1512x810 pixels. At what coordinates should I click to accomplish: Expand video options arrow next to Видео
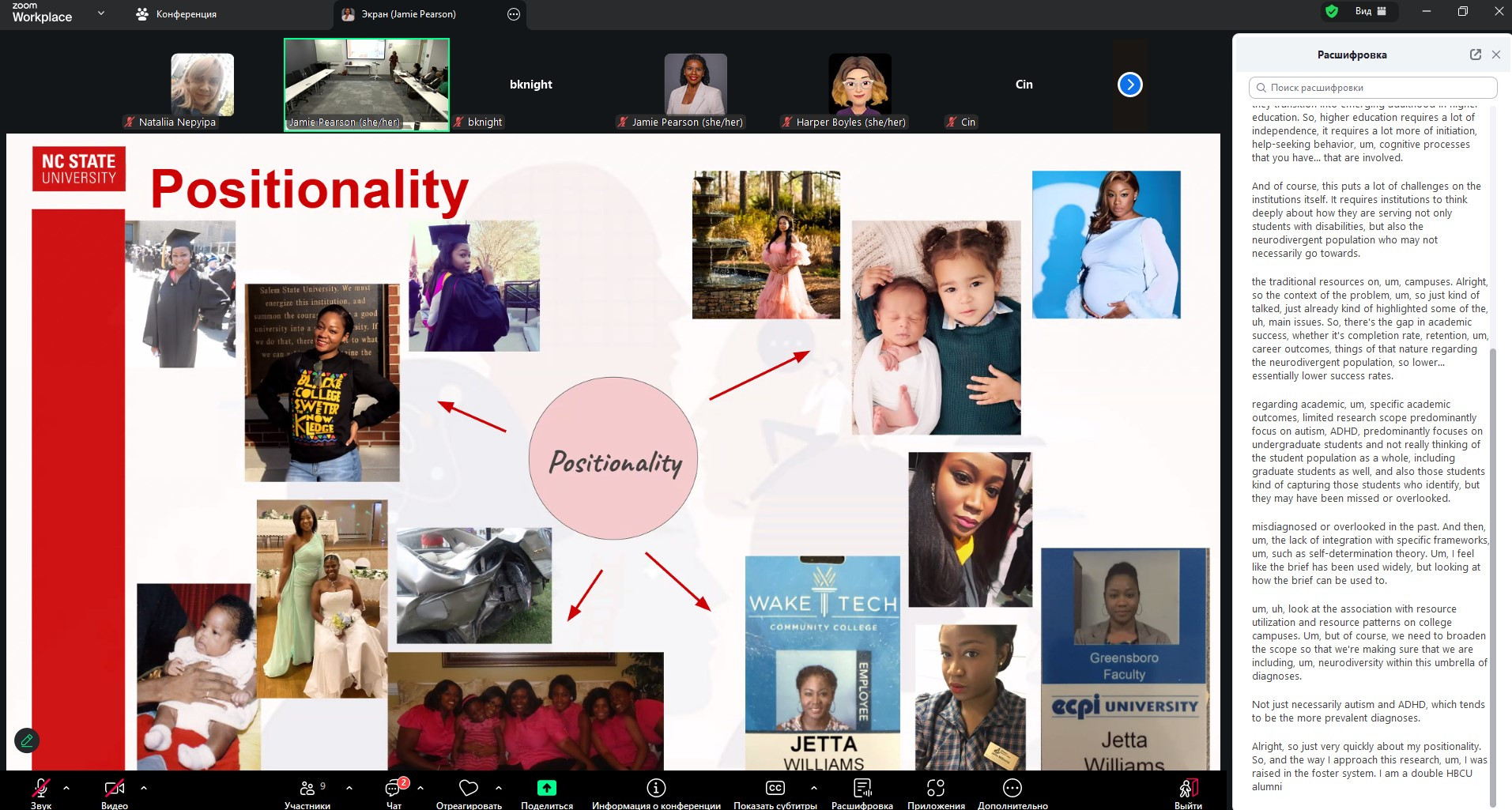[144, 788]
